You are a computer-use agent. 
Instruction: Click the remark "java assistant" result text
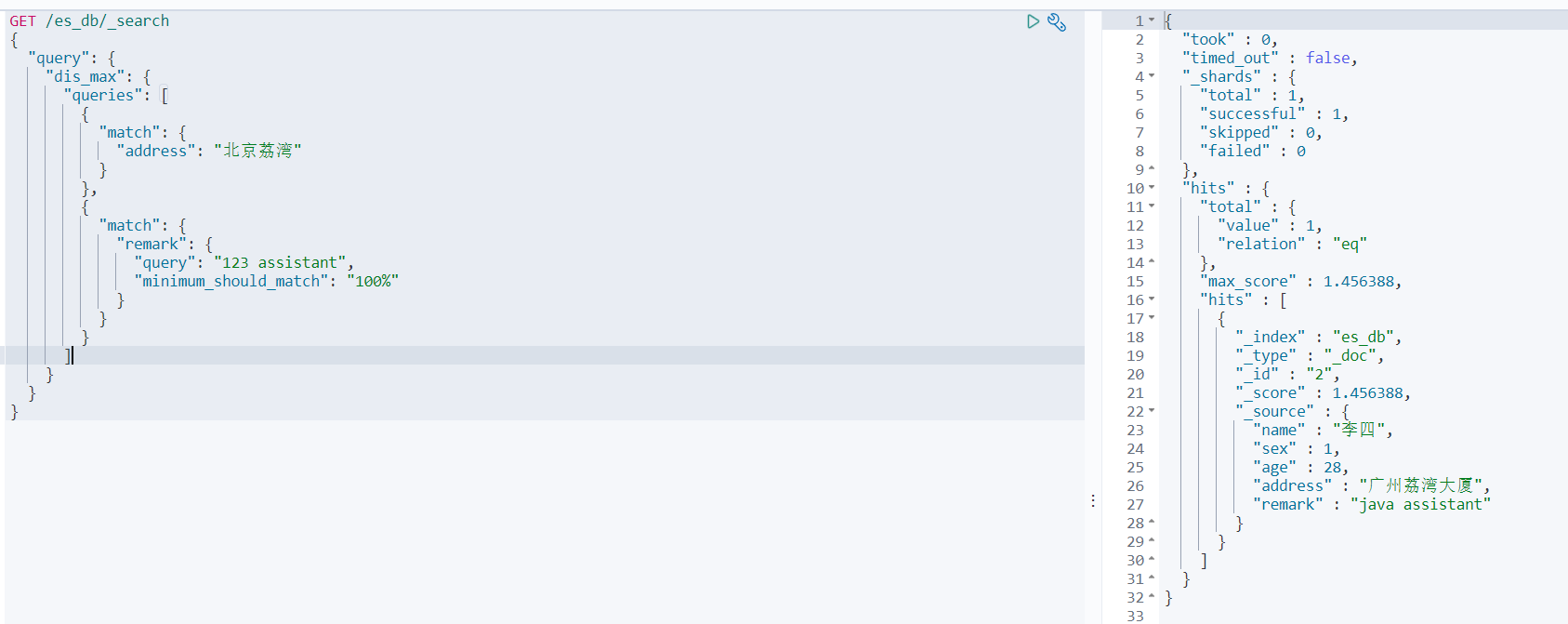tap(1420, 504)
